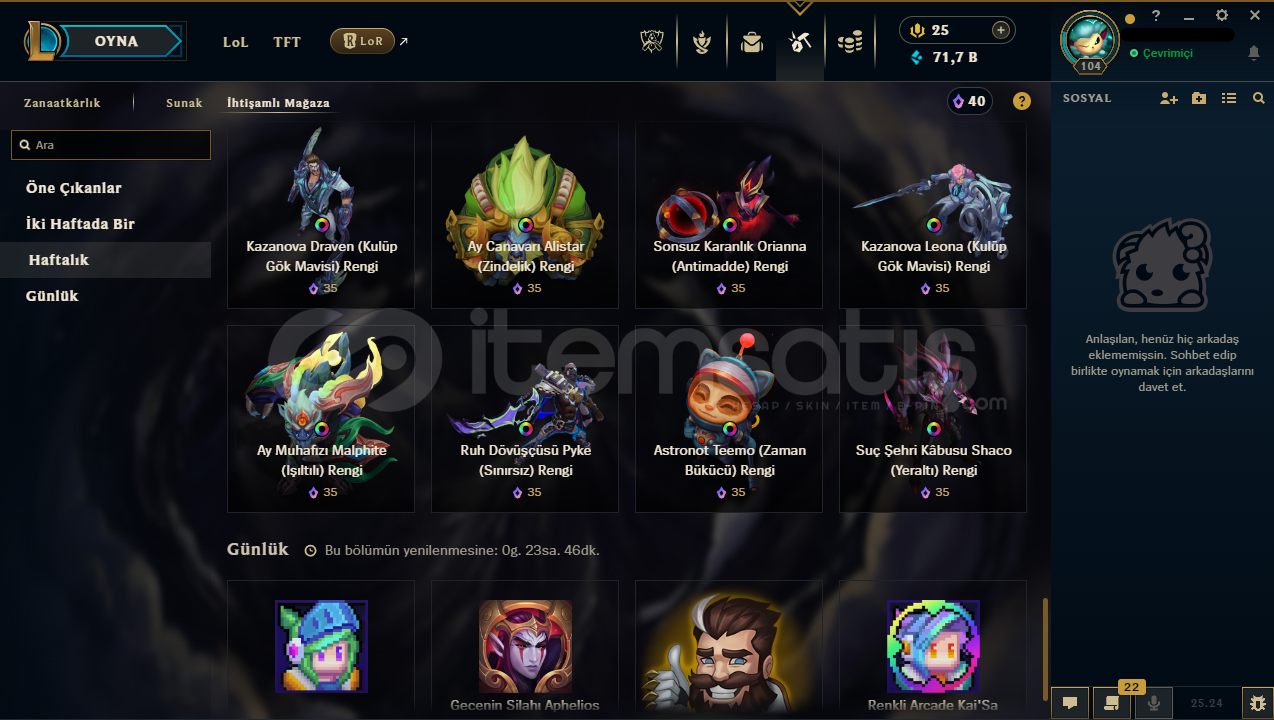This screenshot has height=720, width=1274.
Task: Click the yellow help question mark
Action: click(1021, 101)
